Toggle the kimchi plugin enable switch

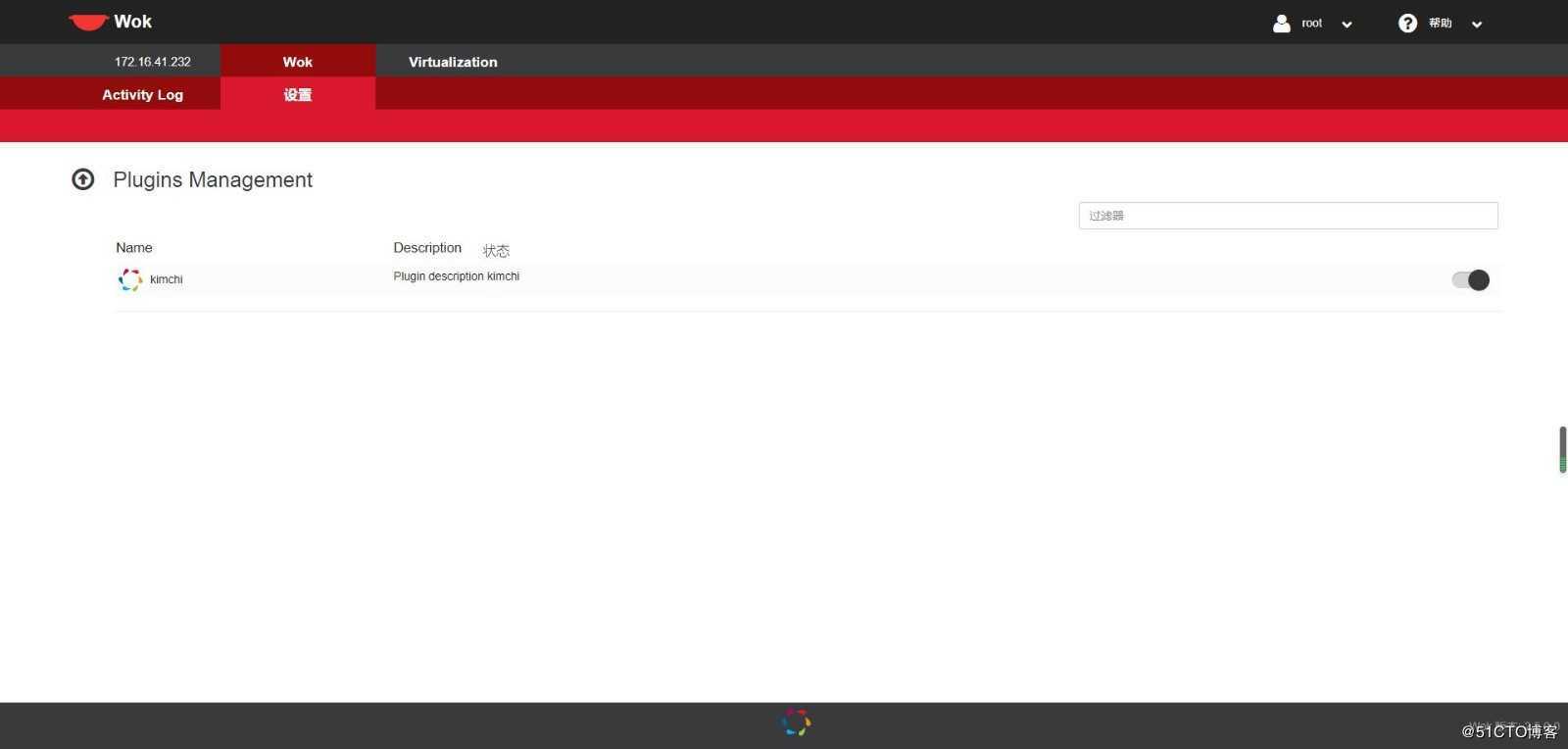tap(1471, 280)
